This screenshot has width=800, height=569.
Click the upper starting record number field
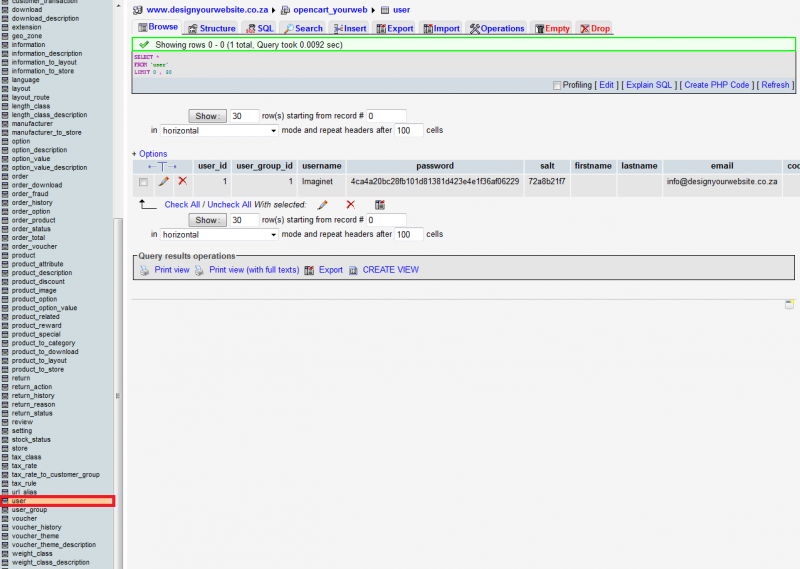pyautogui.click(x=386, y=116)
